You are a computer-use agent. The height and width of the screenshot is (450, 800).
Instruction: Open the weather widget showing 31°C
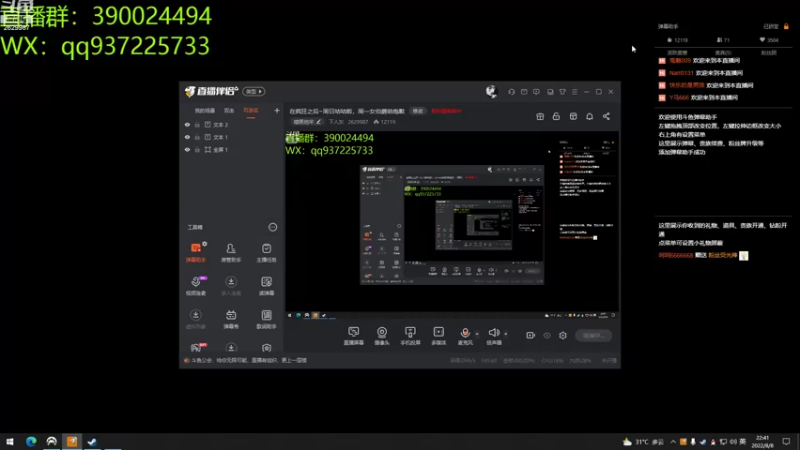click(x=643, y=442)
